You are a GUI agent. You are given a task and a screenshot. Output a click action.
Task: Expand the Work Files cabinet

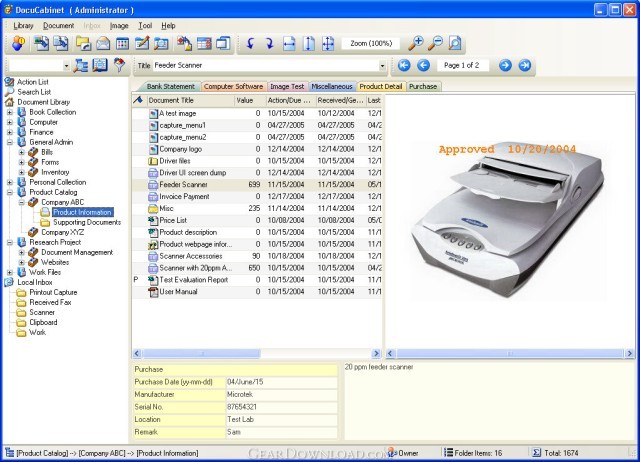(10, 272)
